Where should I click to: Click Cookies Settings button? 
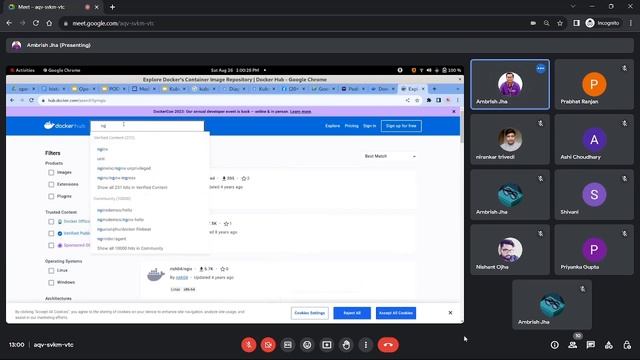pos(310,313)
